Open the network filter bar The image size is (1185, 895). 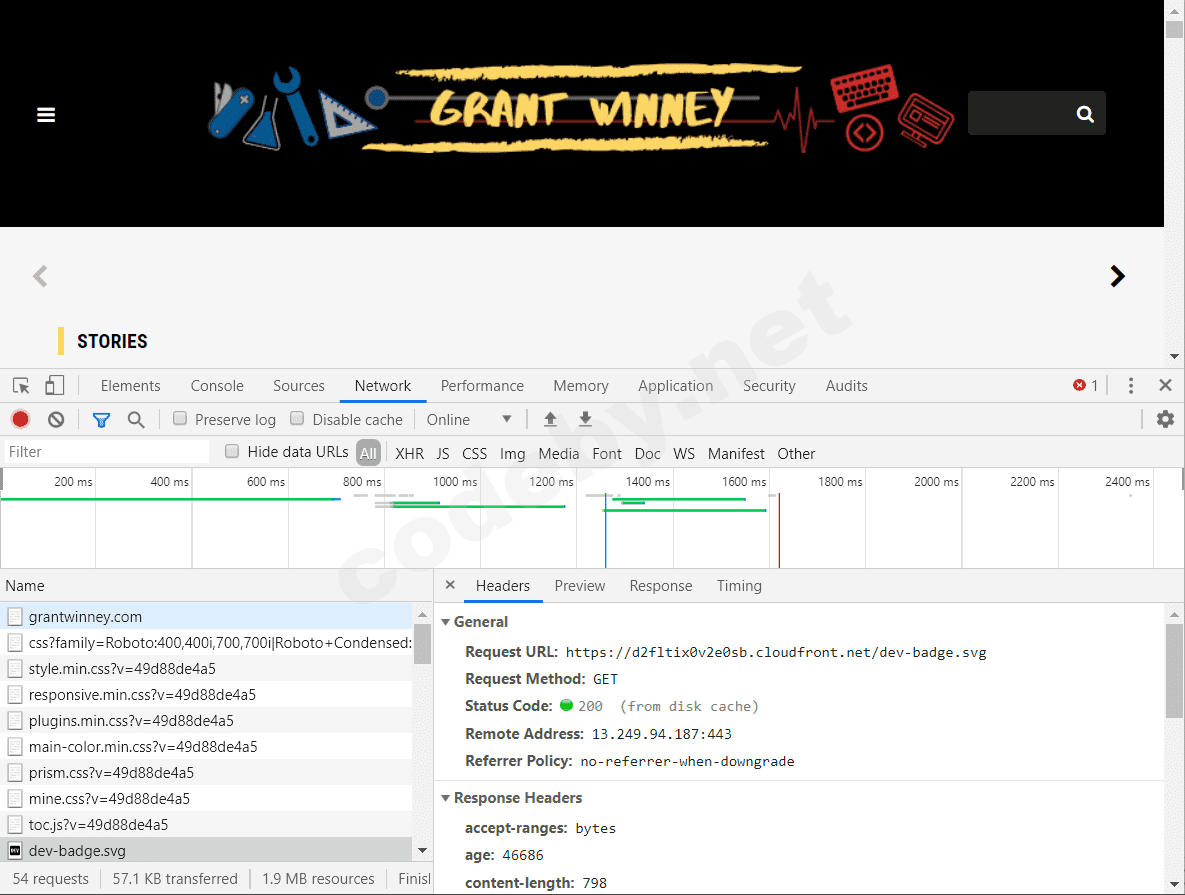coord(101,419)
